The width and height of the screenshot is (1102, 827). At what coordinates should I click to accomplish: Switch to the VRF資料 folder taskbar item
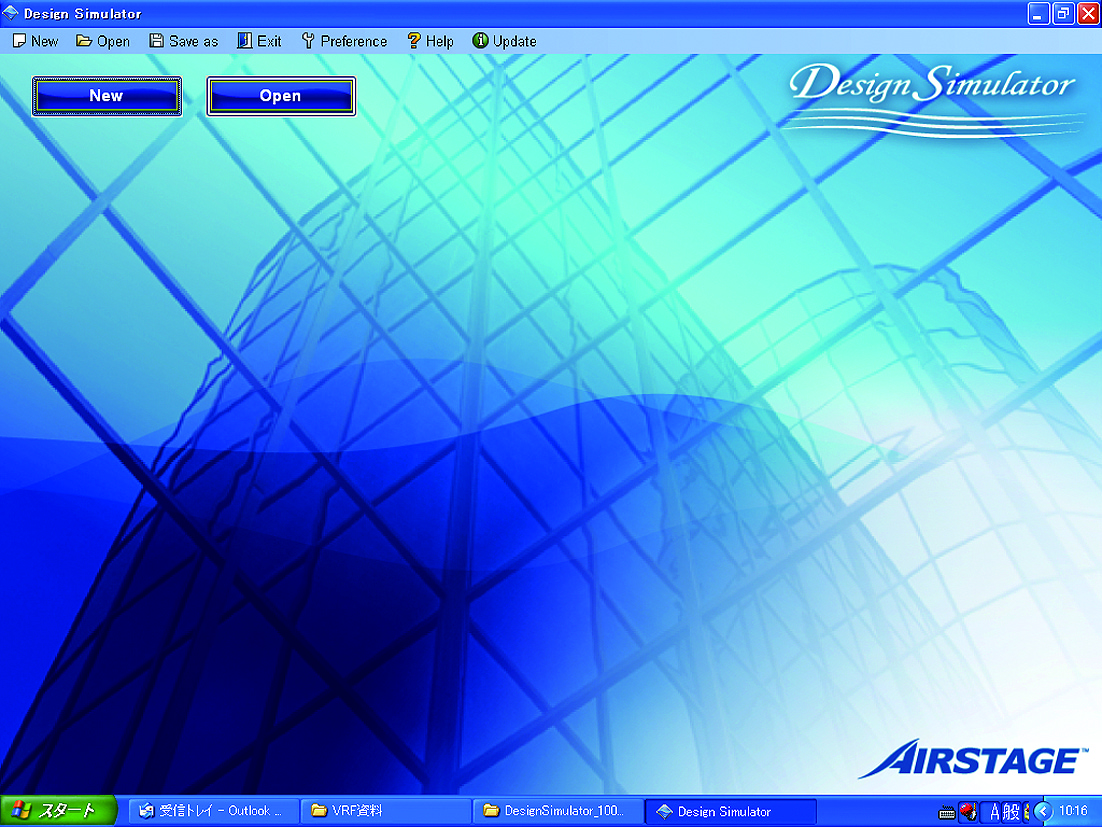point(385,811)
